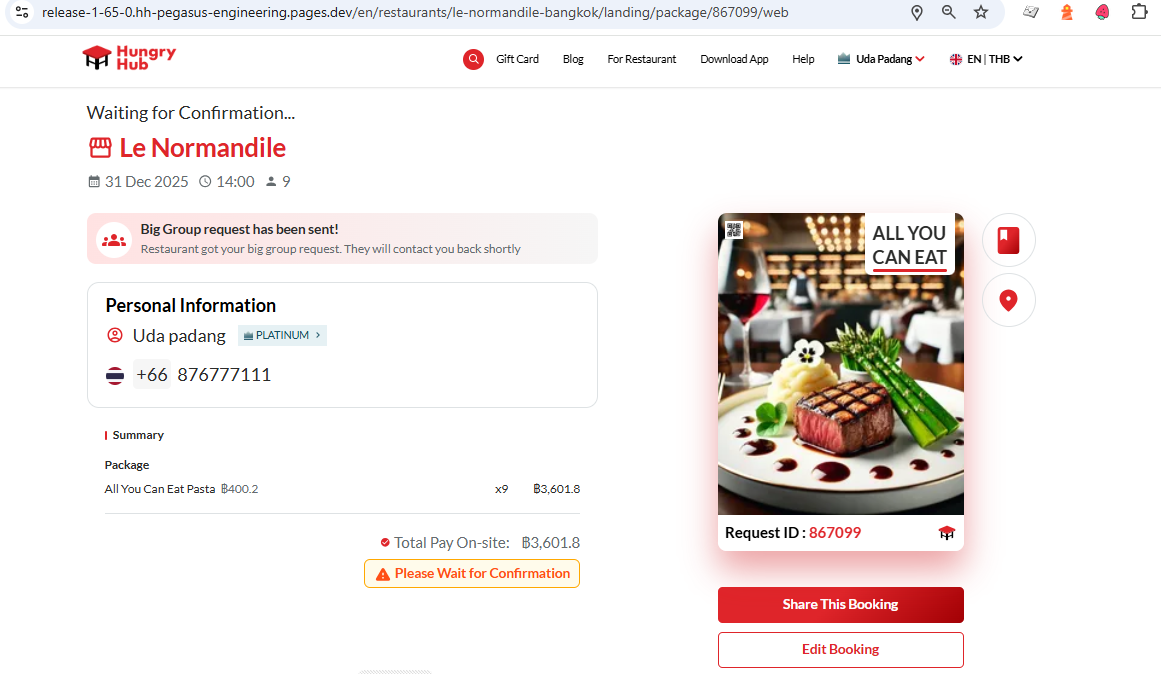This screenshot has height=674, width=1161.
Task: Click the QR code icon on food image
Action: tap(734, 230)
